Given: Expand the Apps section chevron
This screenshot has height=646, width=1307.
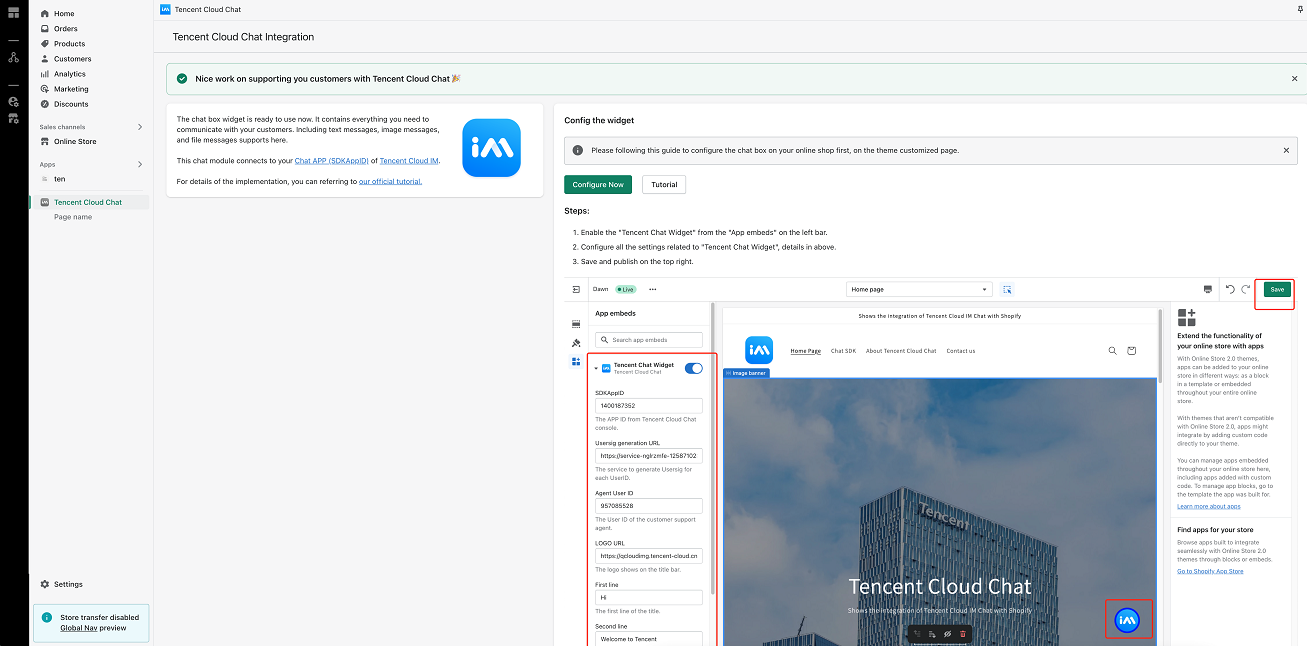Looking at the screenshot, I should coord(140,164).
